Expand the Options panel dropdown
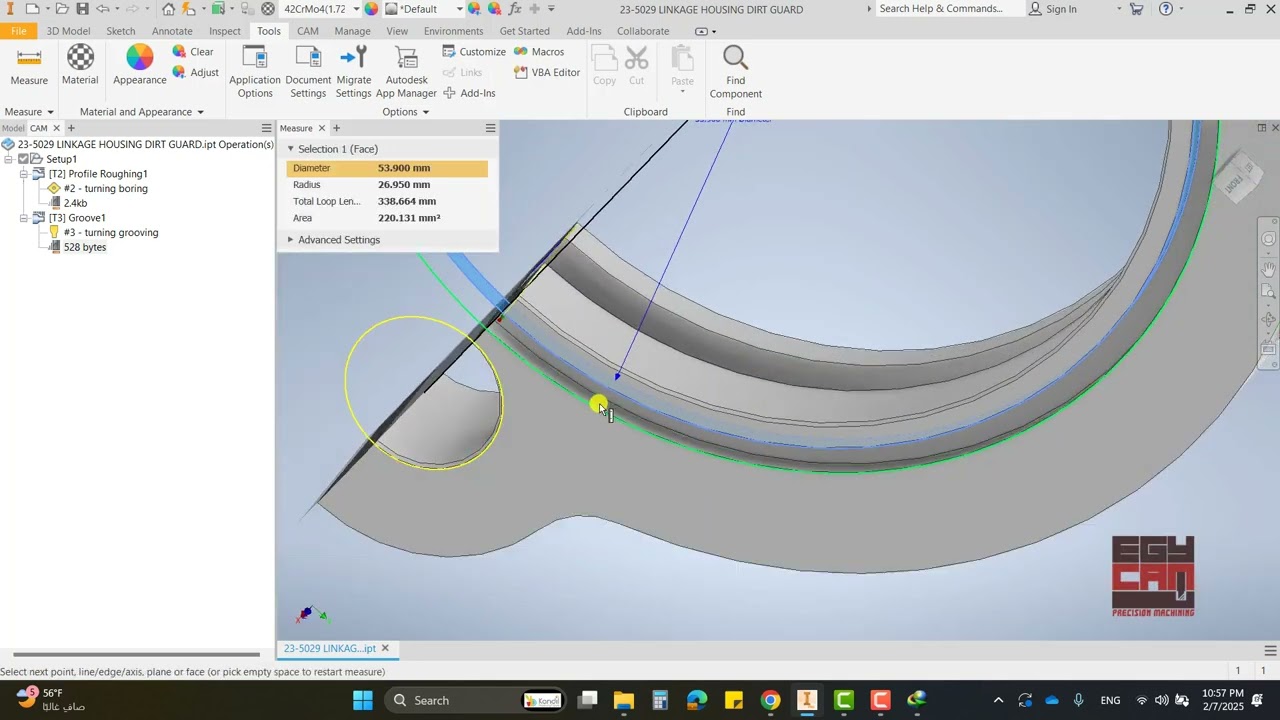 tap(426, 112)
